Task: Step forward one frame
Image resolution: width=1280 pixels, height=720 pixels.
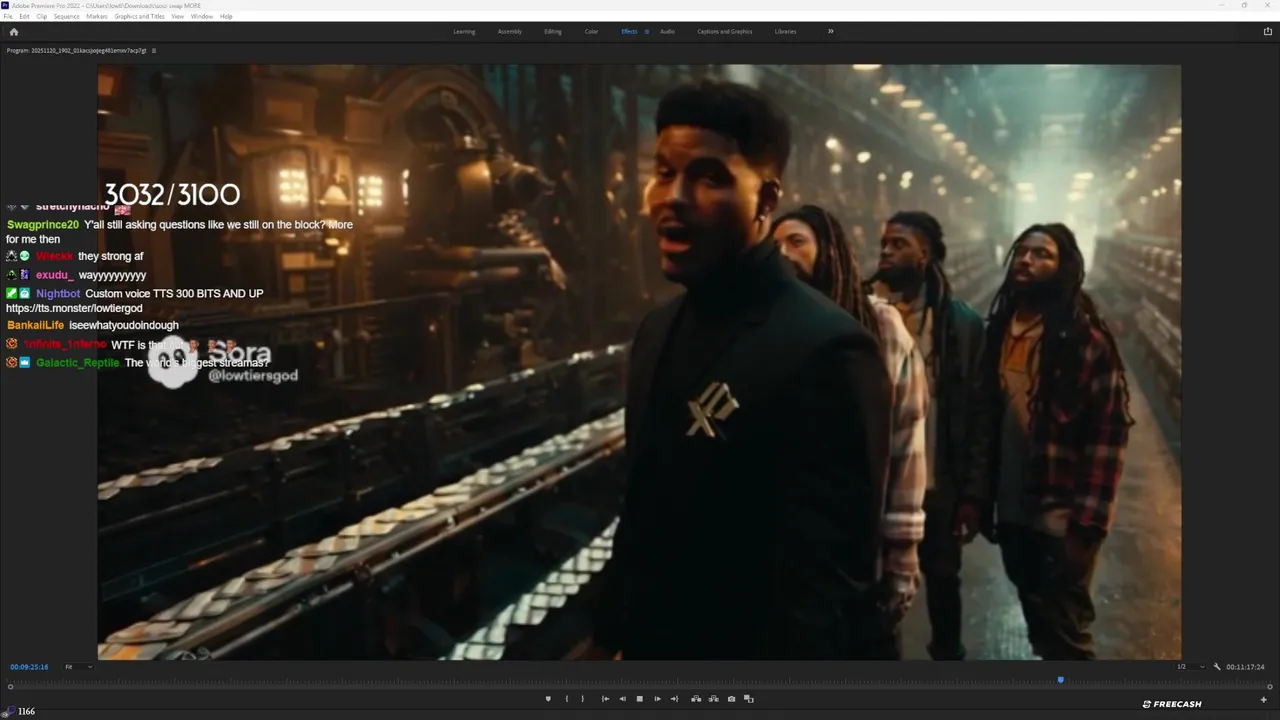Action: [657, 699]
